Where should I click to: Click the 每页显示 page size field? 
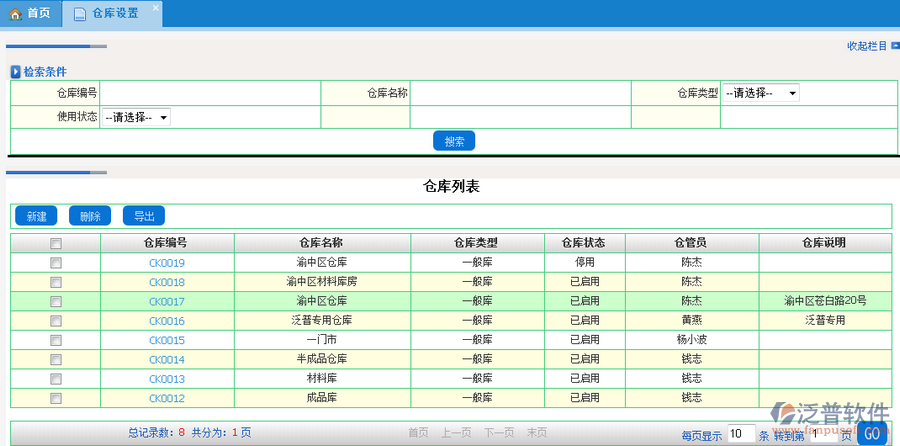click(x=740, y=434)
